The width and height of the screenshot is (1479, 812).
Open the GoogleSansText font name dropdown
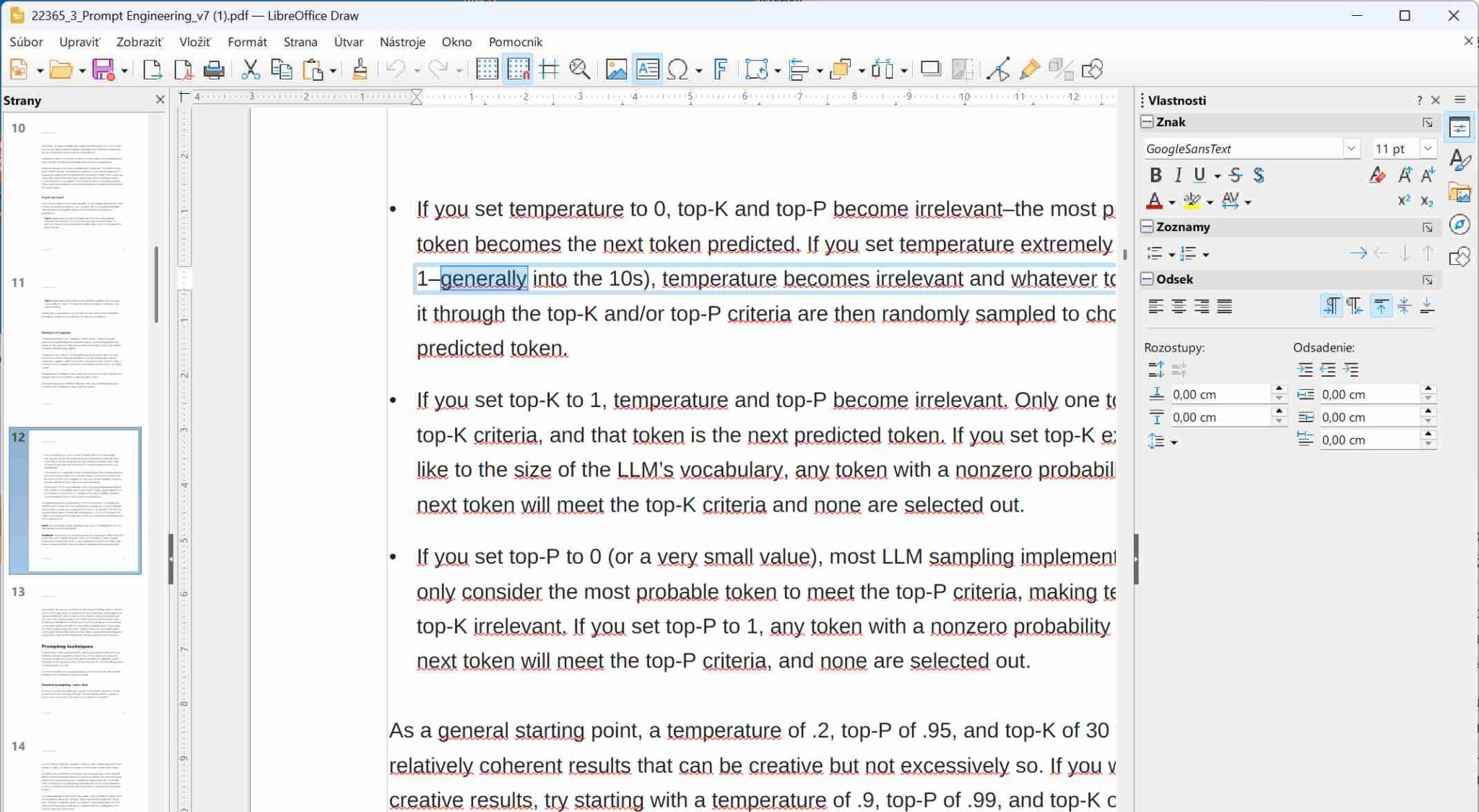click(x=1350, y=149)
